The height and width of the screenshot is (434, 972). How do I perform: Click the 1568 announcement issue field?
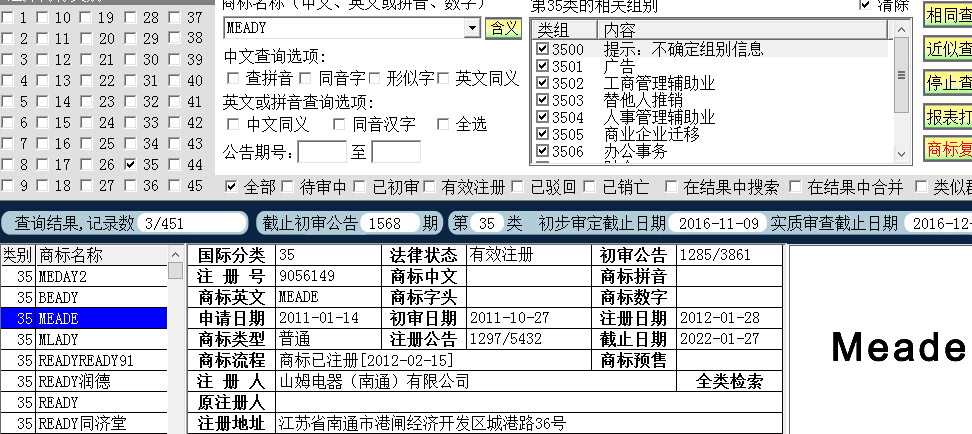coord(391,223)
